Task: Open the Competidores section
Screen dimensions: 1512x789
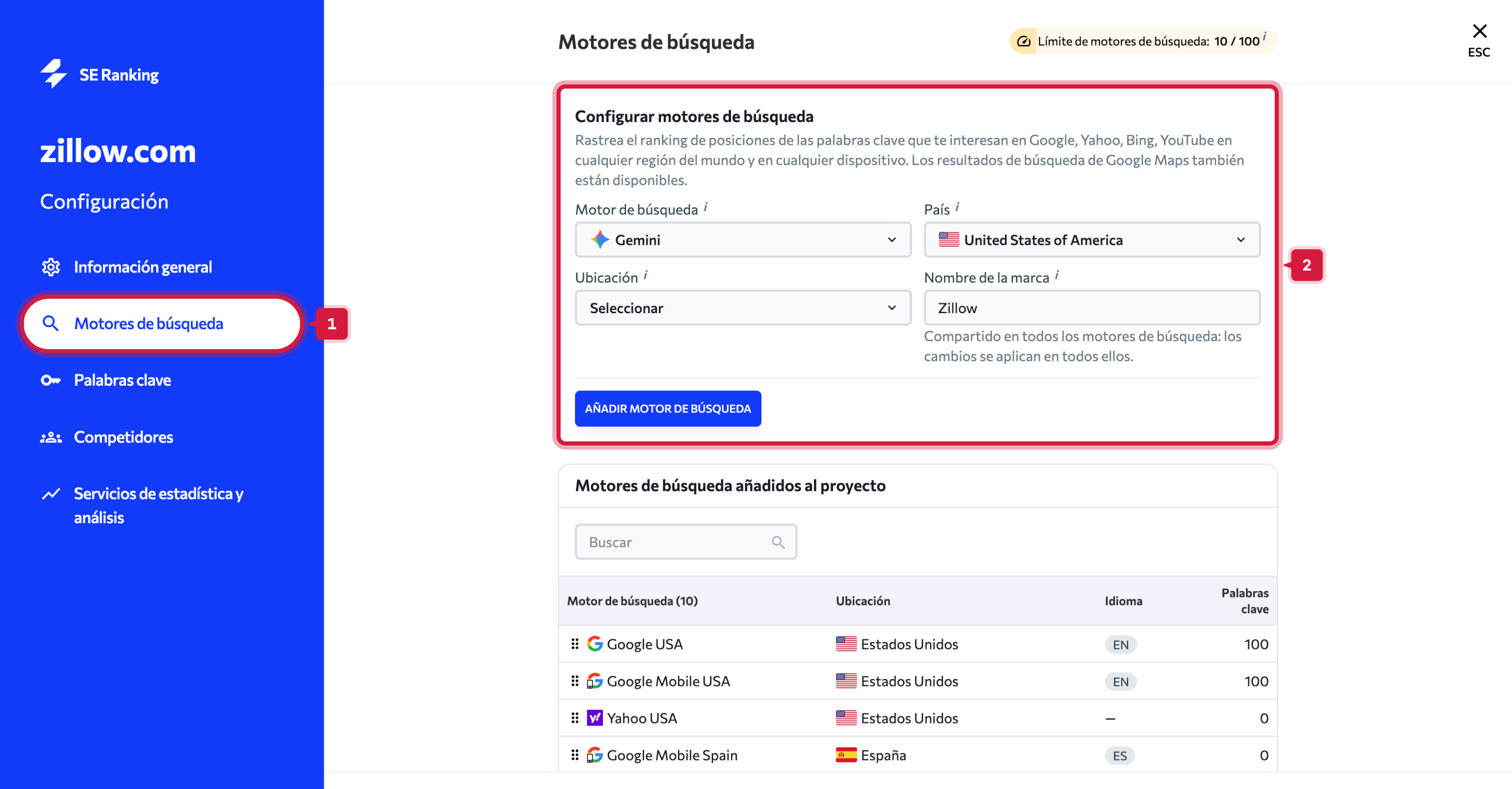Action: coord(123,437)
